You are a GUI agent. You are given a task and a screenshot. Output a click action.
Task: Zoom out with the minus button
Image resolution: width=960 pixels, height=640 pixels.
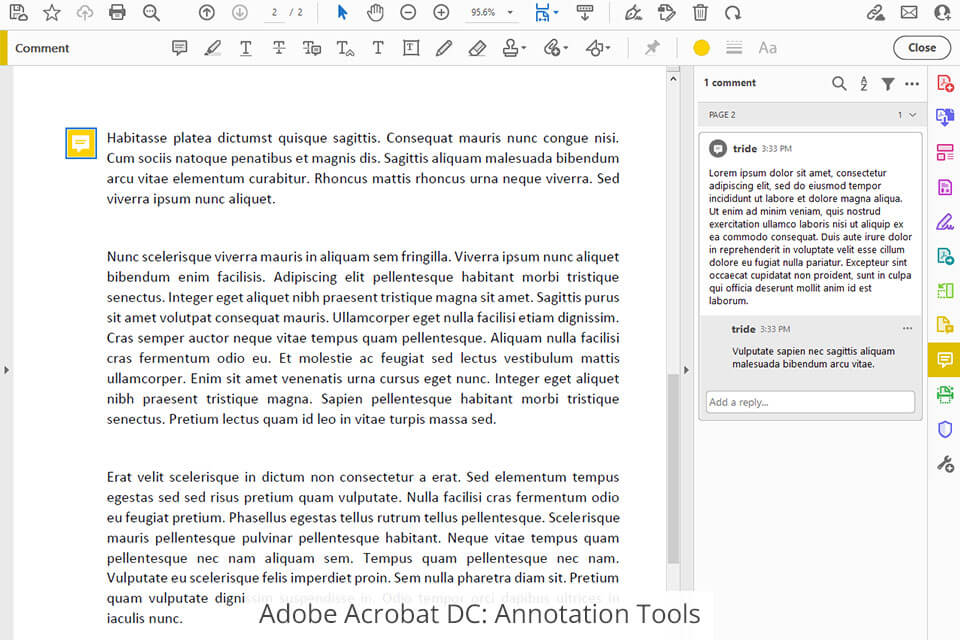coord(408,12)
